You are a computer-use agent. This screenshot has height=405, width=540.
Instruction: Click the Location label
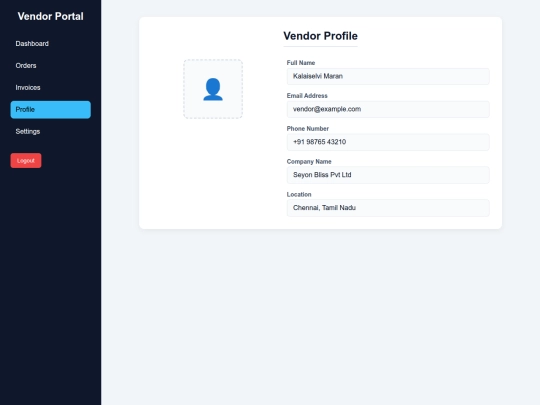pyautogui.click(x=299, y=195)
